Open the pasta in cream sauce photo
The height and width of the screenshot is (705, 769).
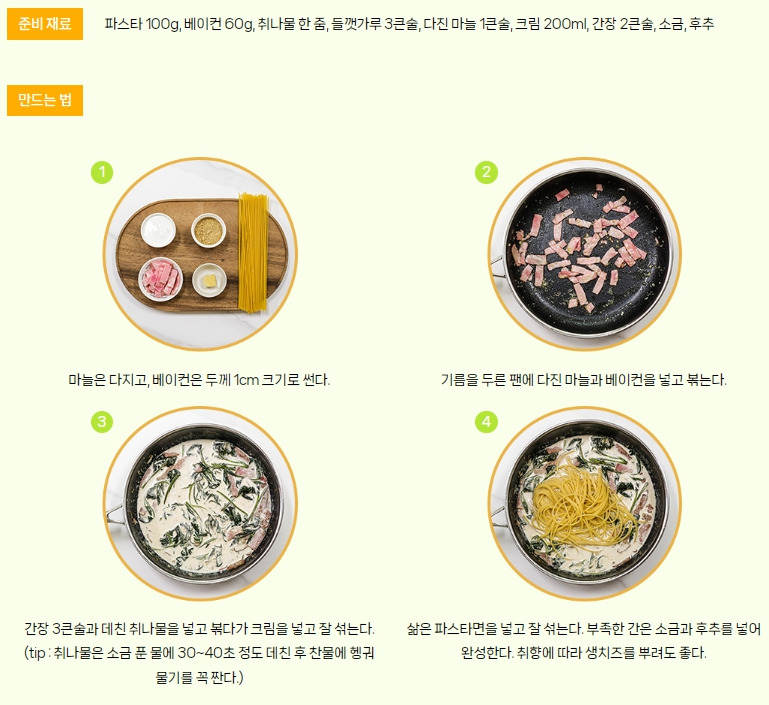(x=584, y=504)
